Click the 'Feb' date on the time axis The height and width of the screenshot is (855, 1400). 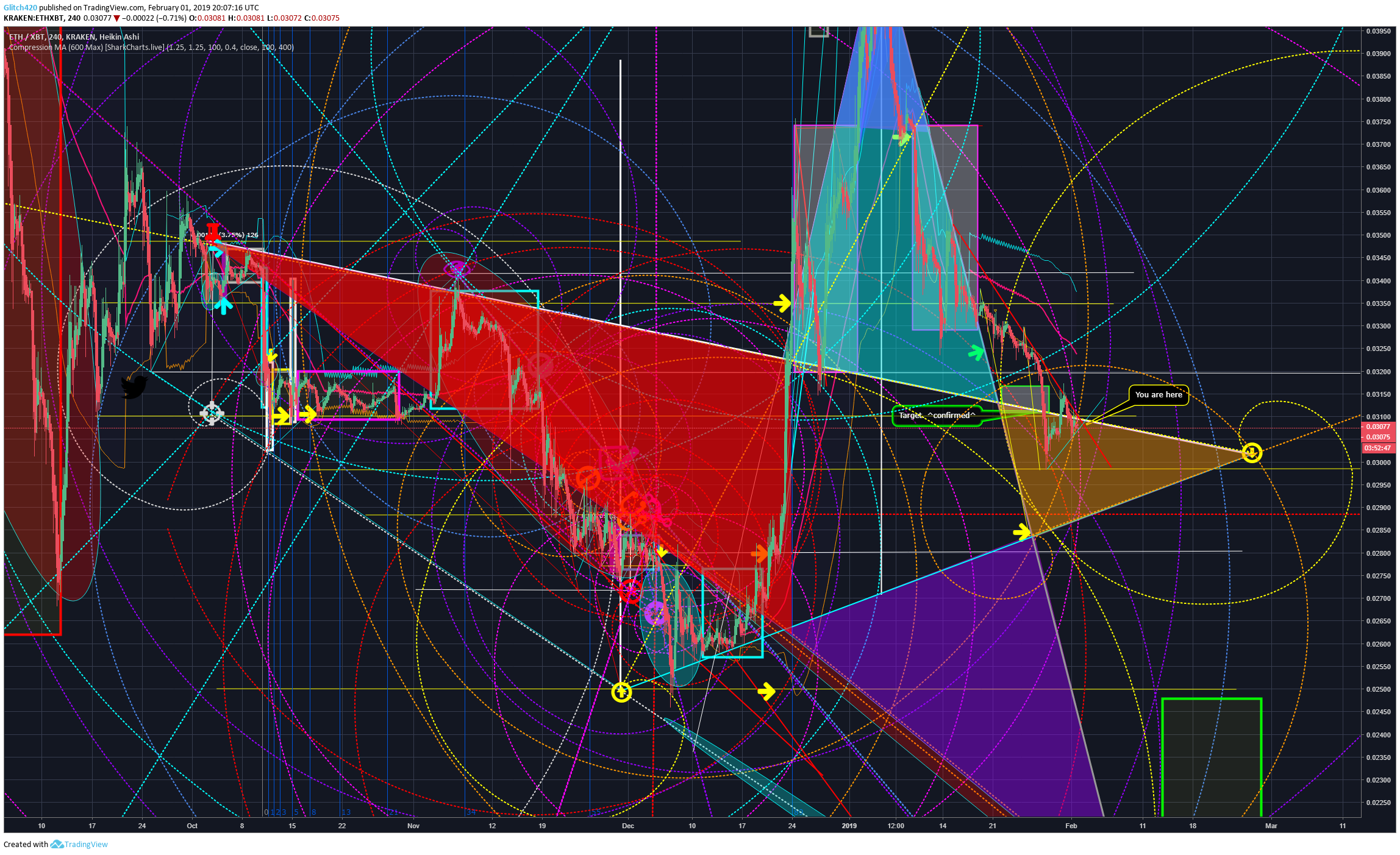pos(1071,826)
